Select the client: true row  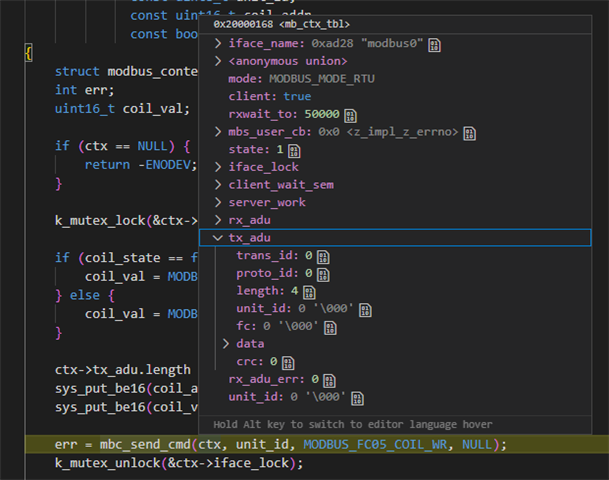[395, 96]
